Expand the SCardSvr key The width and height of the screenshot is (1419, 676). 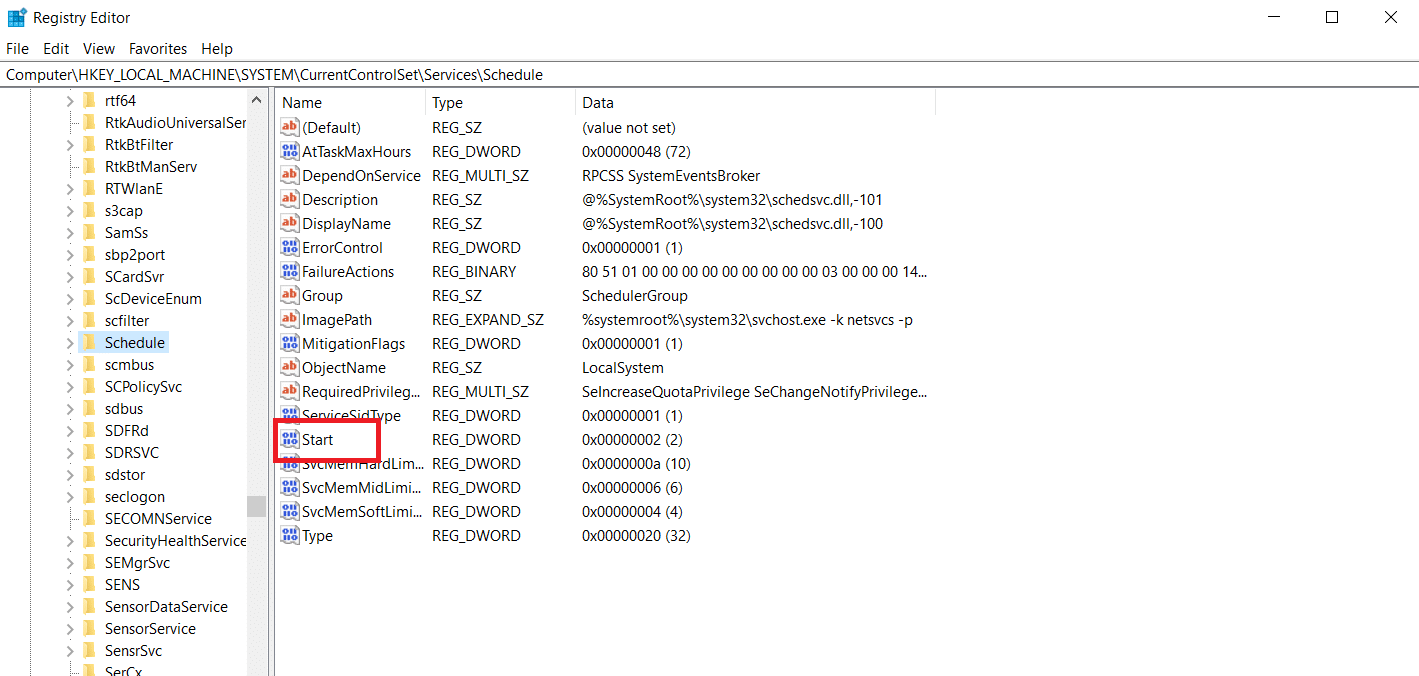click(69, 277)
